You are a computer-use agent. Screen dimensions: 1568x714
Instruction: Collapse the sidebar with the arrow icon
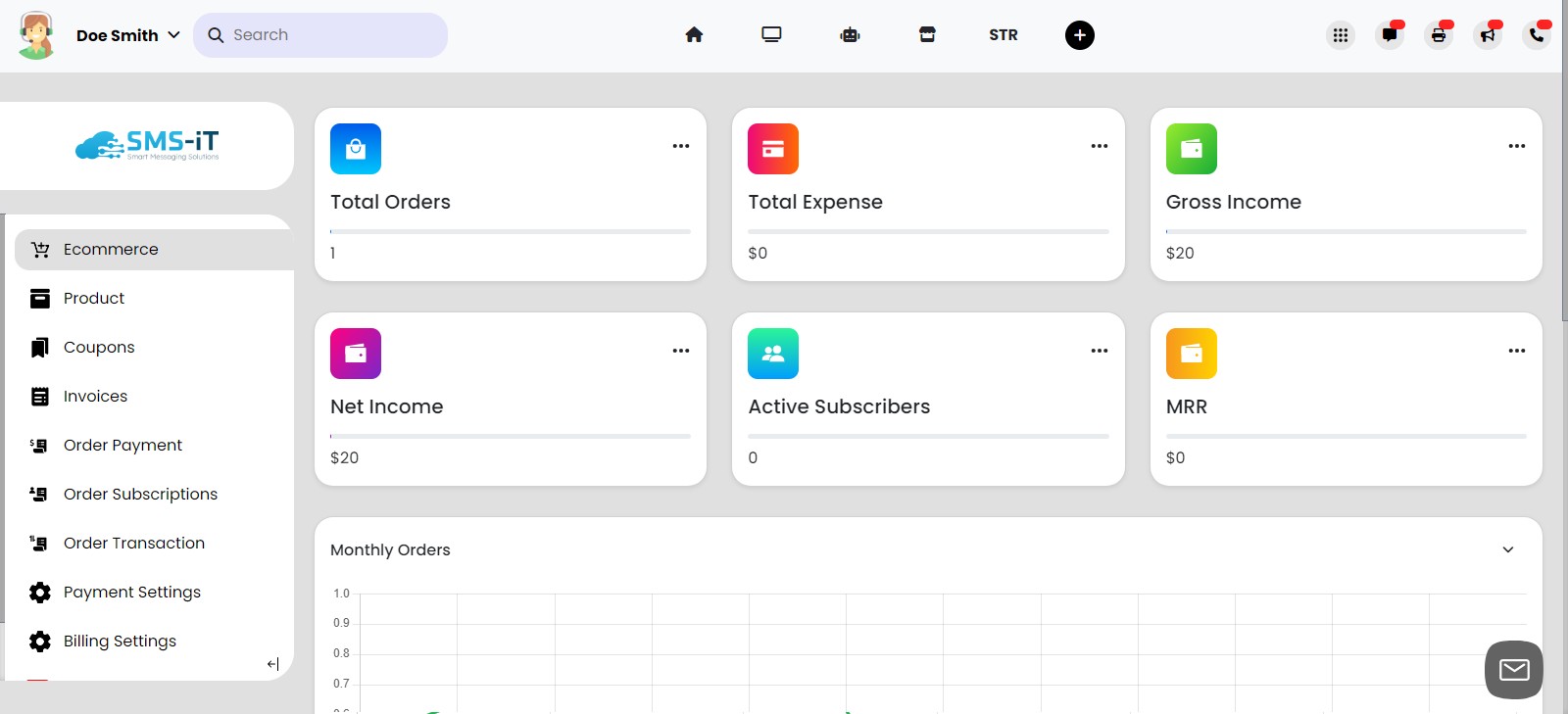(272, 664)
